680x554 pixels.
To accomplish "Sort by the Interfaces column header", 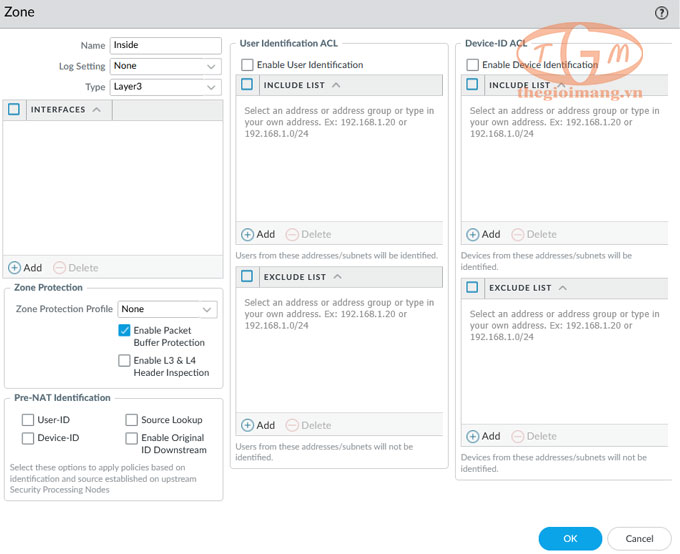I will pos(69,110).
